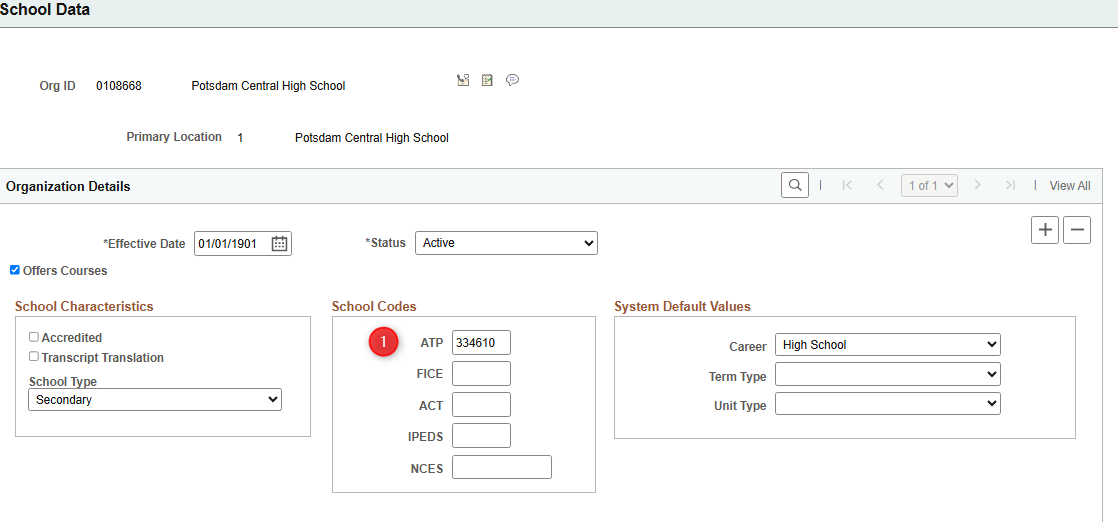The image size is (1118, 522).
Task: Click the School Codes heading
Action: coord(374,307)
